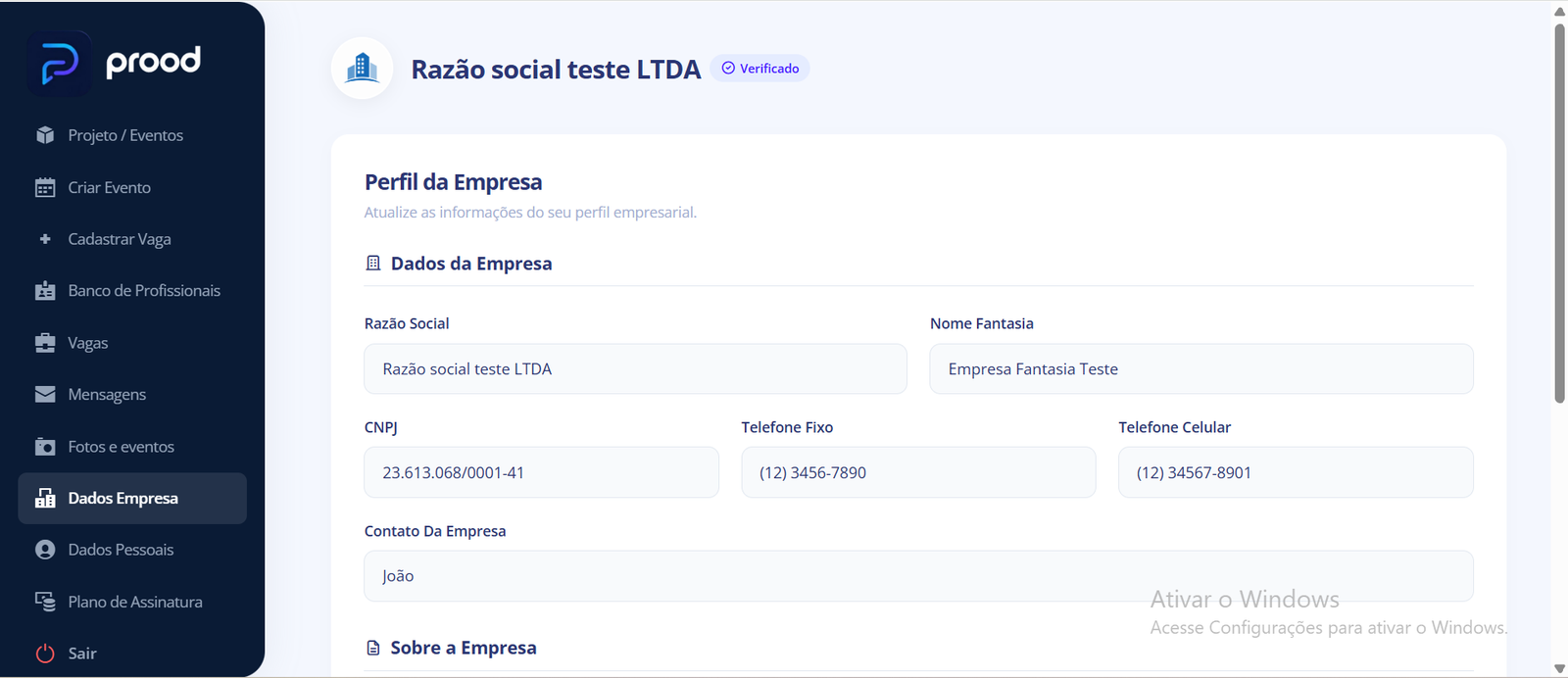Open Plano de Assinatura page

pyautogui.click(x=132, y=602)
